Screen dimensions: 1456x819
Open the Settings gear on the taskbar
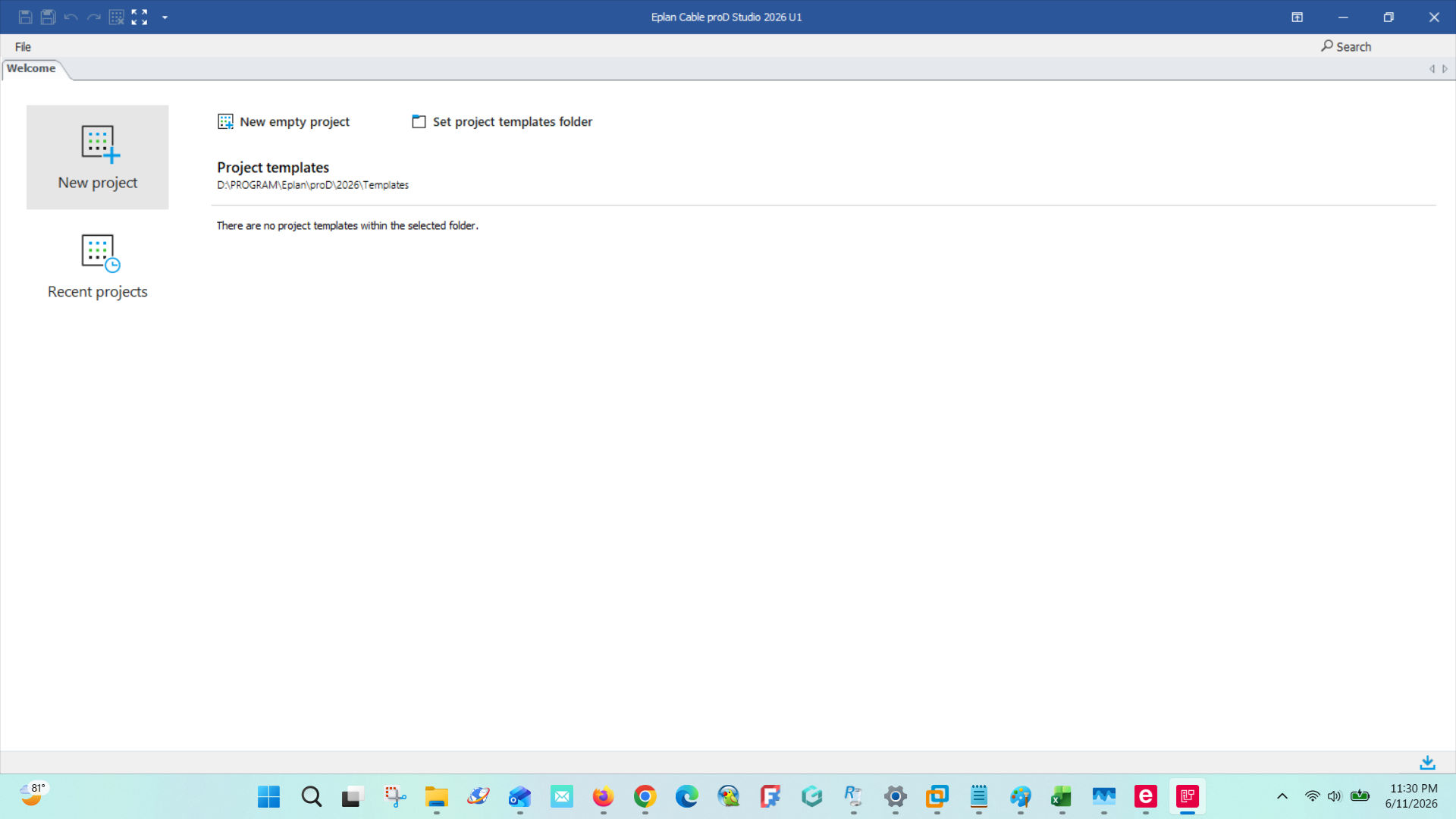(895, 797)
